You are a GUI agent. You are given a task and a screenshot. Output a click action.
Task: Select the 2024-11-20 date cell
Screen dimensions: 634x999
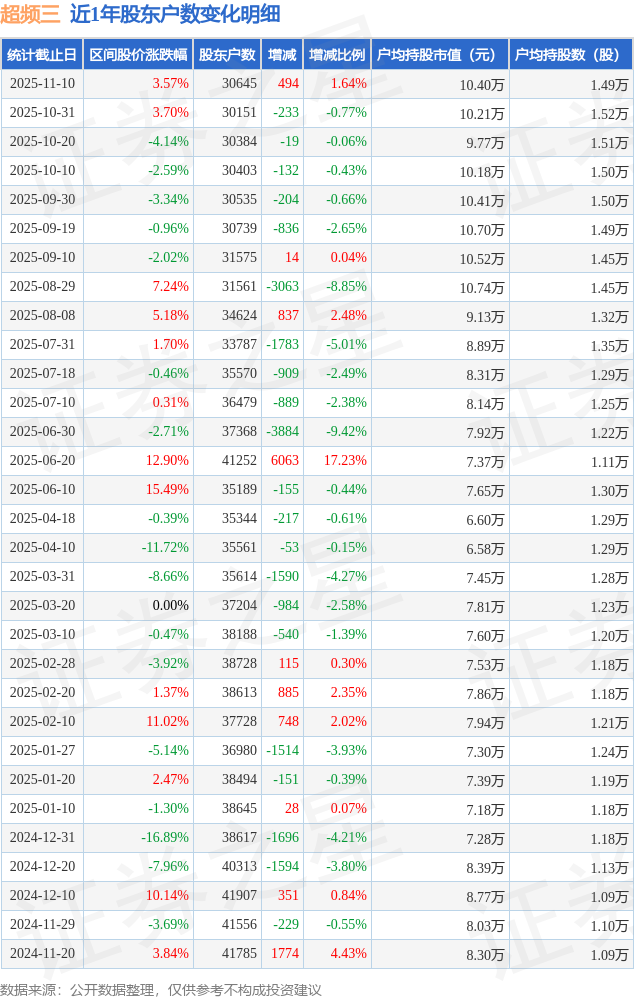42,954
